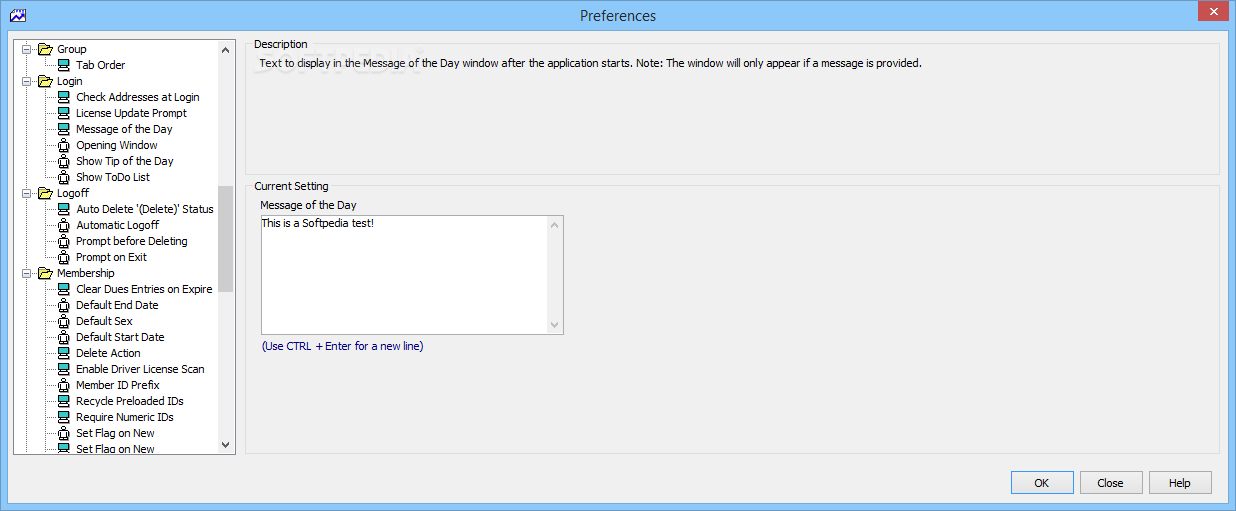The height and width of the screenshot is (511, 1236).
Task: Click the icon beside Clear Dues Entries on Expire
Action: (x=64, y=289)
